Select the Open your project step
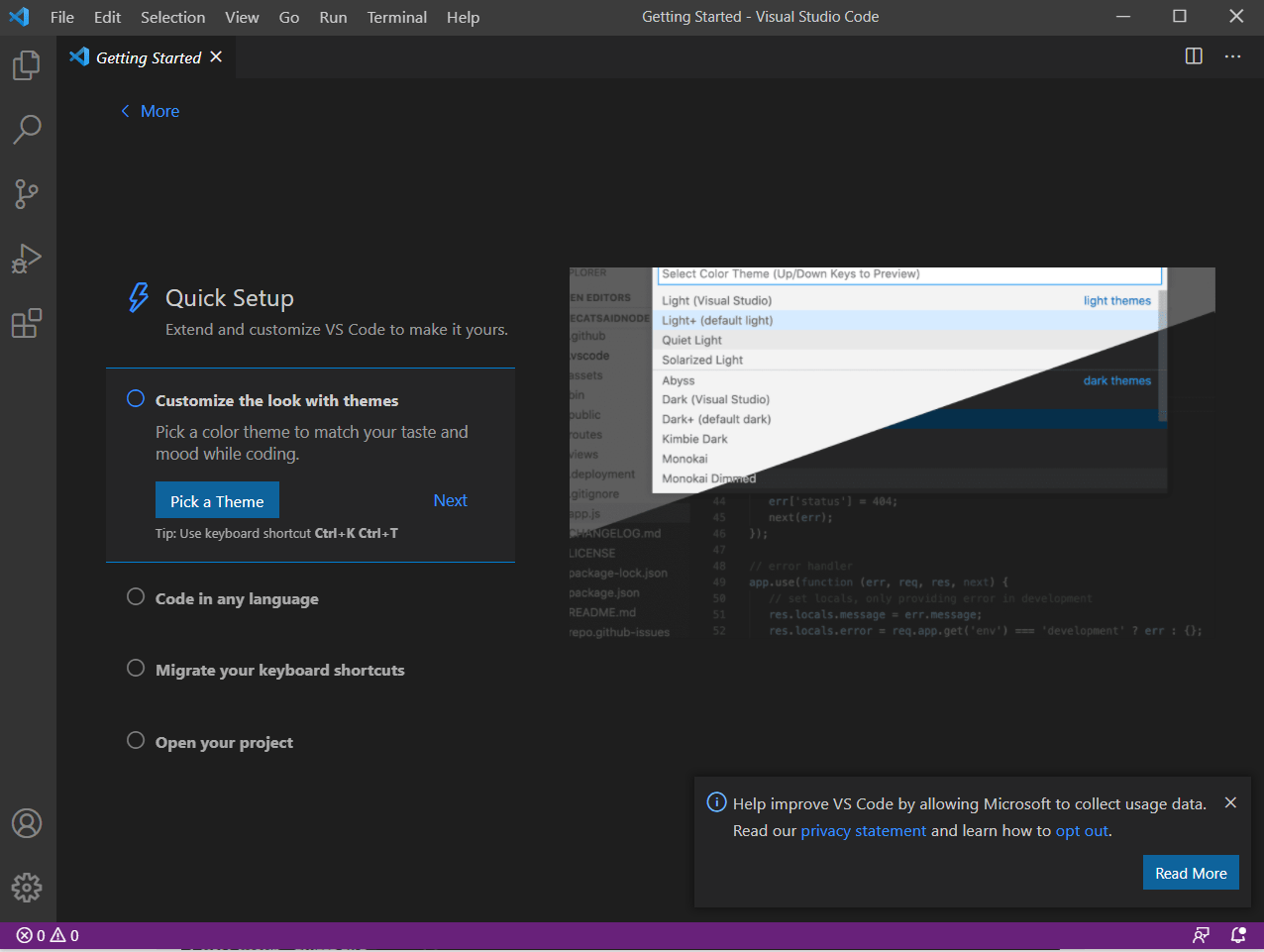 pos(224,742)
